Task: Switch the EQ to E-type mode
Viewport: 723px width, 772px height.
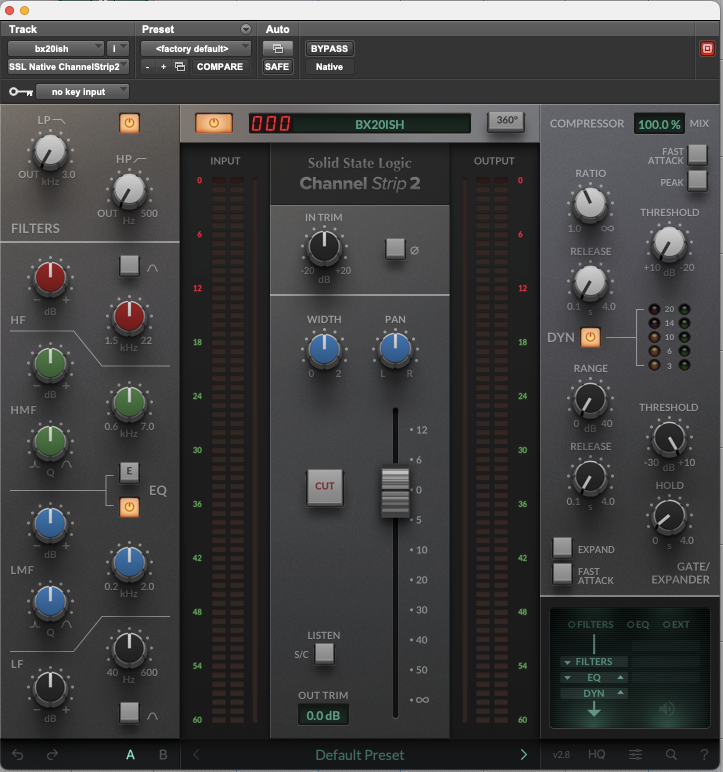Action: (129, 471)
